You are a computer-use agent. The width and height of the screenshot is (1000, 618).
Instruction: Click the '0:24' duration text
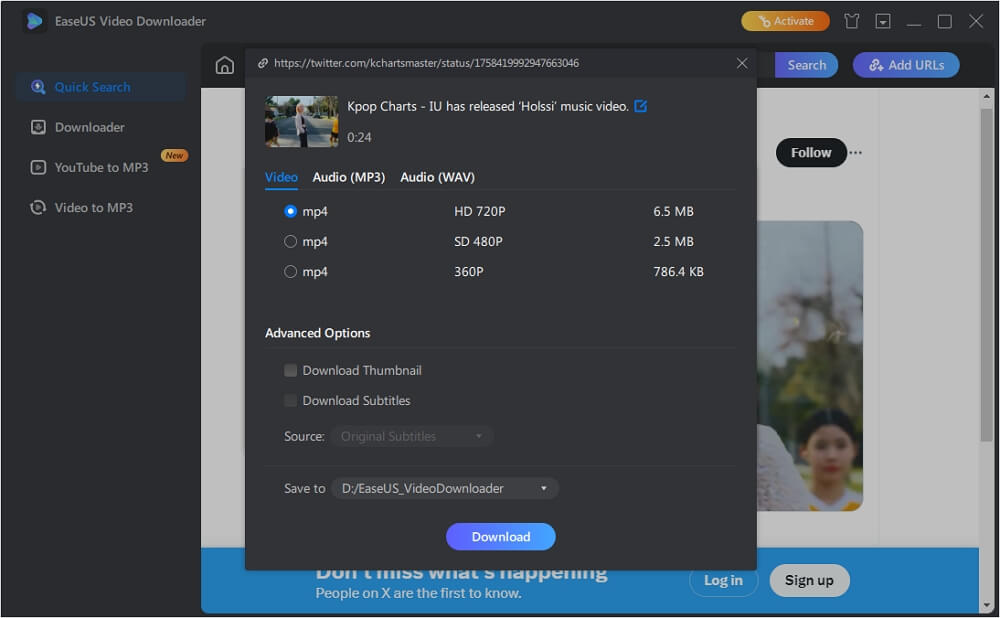[359, 137]
